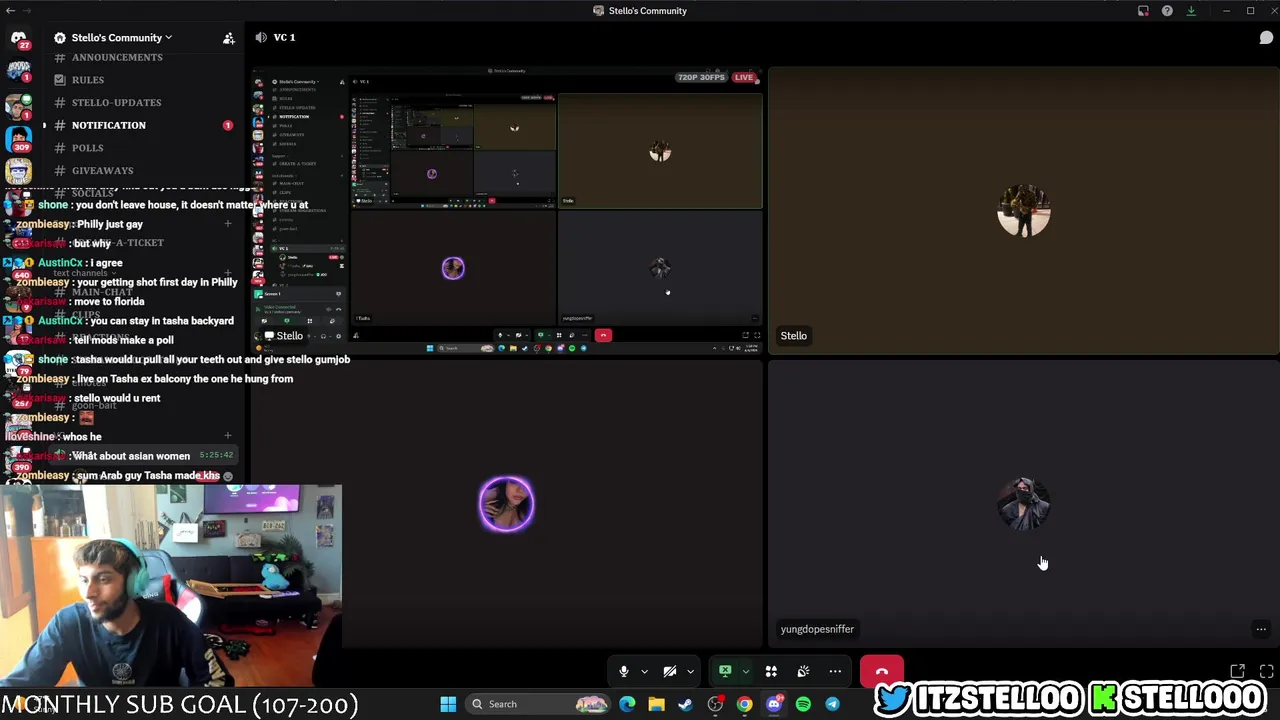
Task: Open the Help question mark icon
Action: point(1167,11)
